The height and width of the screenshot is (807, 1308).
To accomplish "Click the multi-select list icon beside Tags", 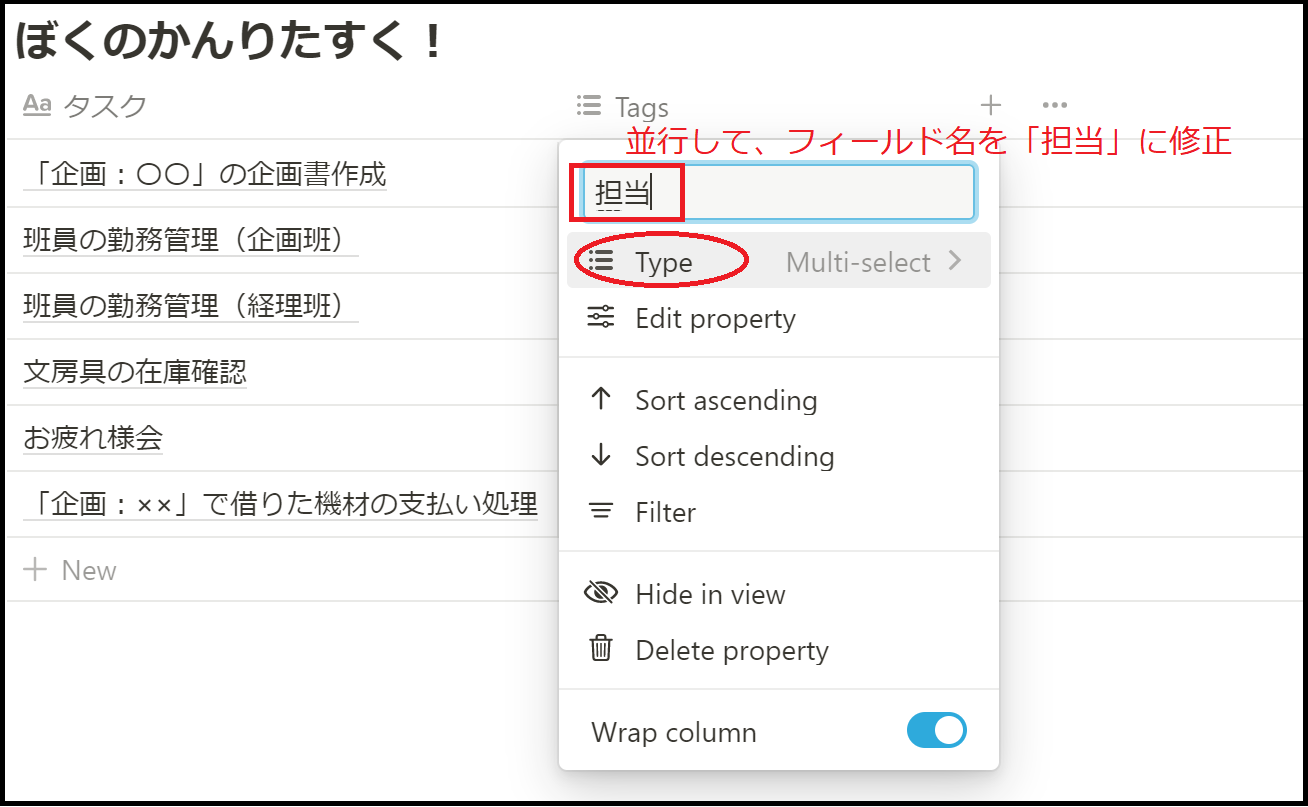I will 589,105.
